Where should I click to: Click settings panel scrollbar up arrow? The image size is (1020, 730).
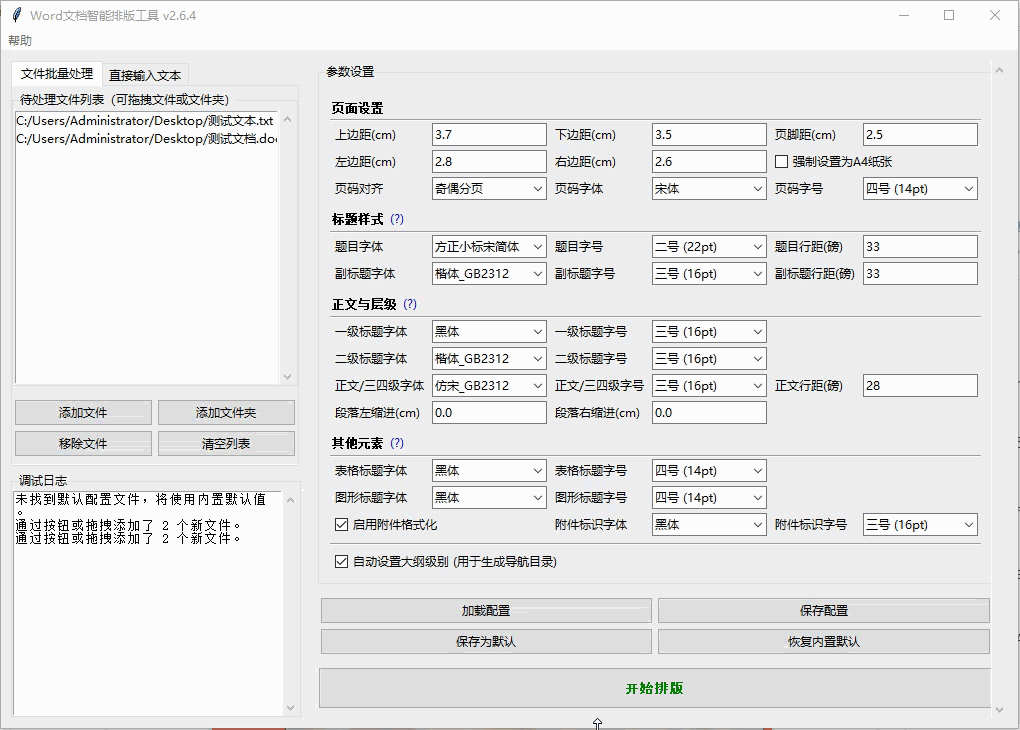tap(999, 70)
